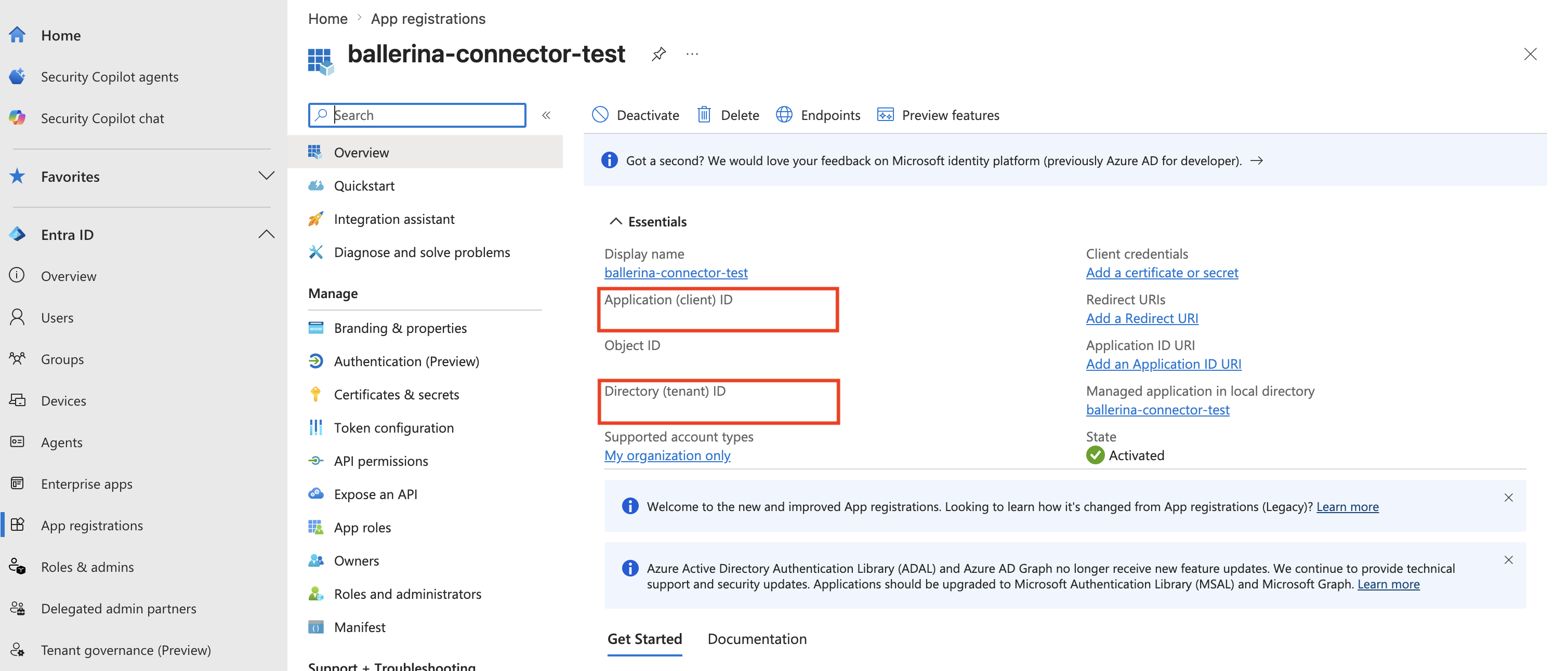Click Add a Redirect URI link

pos(1142,318)
